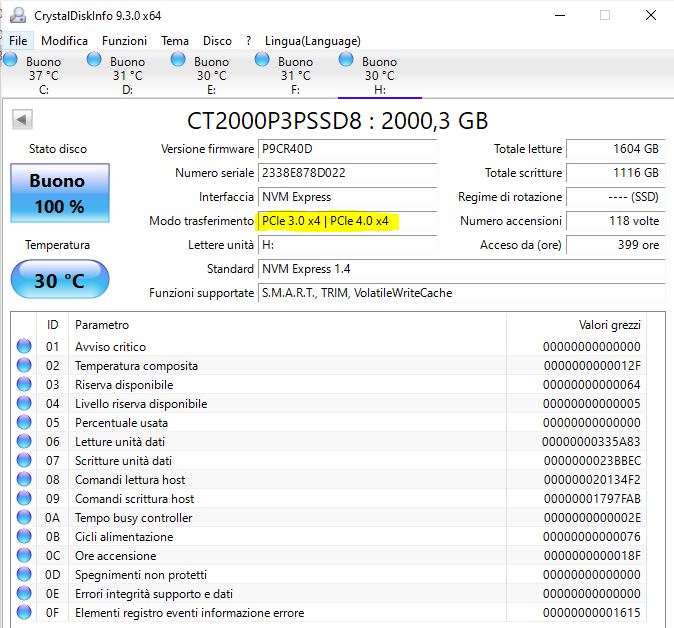This screenshot has width=674, height=628.
Task: Select the Ore accensione parameter text
Action: click(x=115, y=556)
